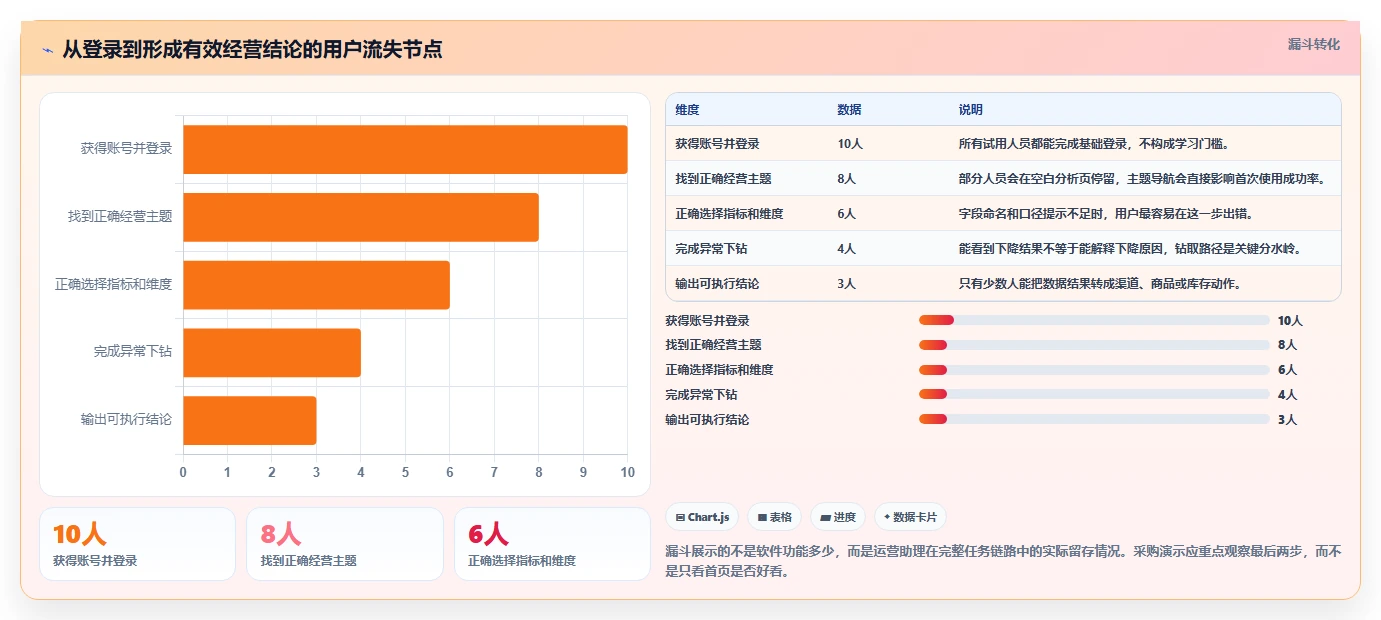Image resolution: width=1381 pixels, height=620 pixels.
Task: Click the 8人 value in the table
Action: (847, 179)
